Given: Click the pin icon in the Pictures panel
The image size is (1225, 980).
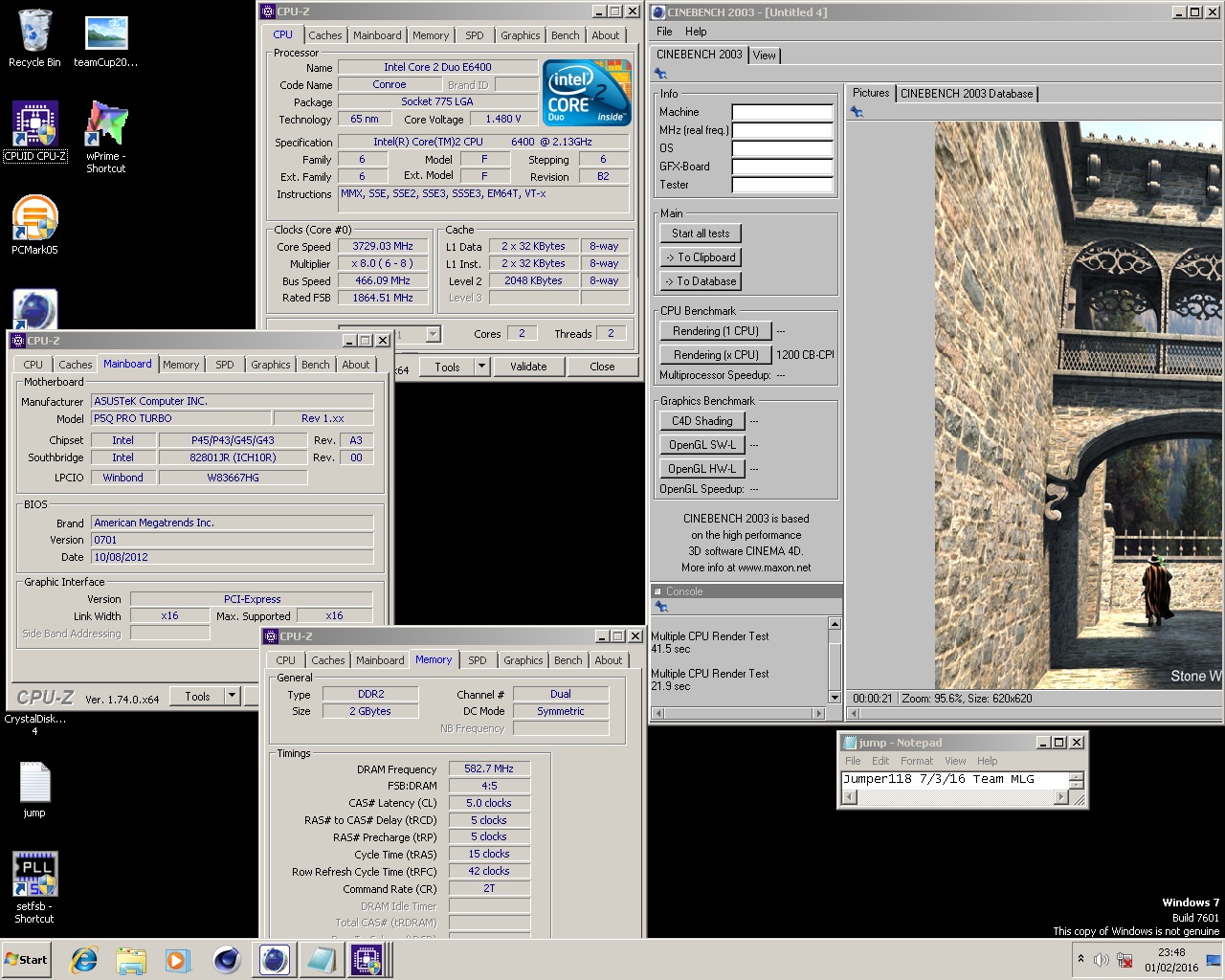Looking at the screenshot, I should [857, 112].
